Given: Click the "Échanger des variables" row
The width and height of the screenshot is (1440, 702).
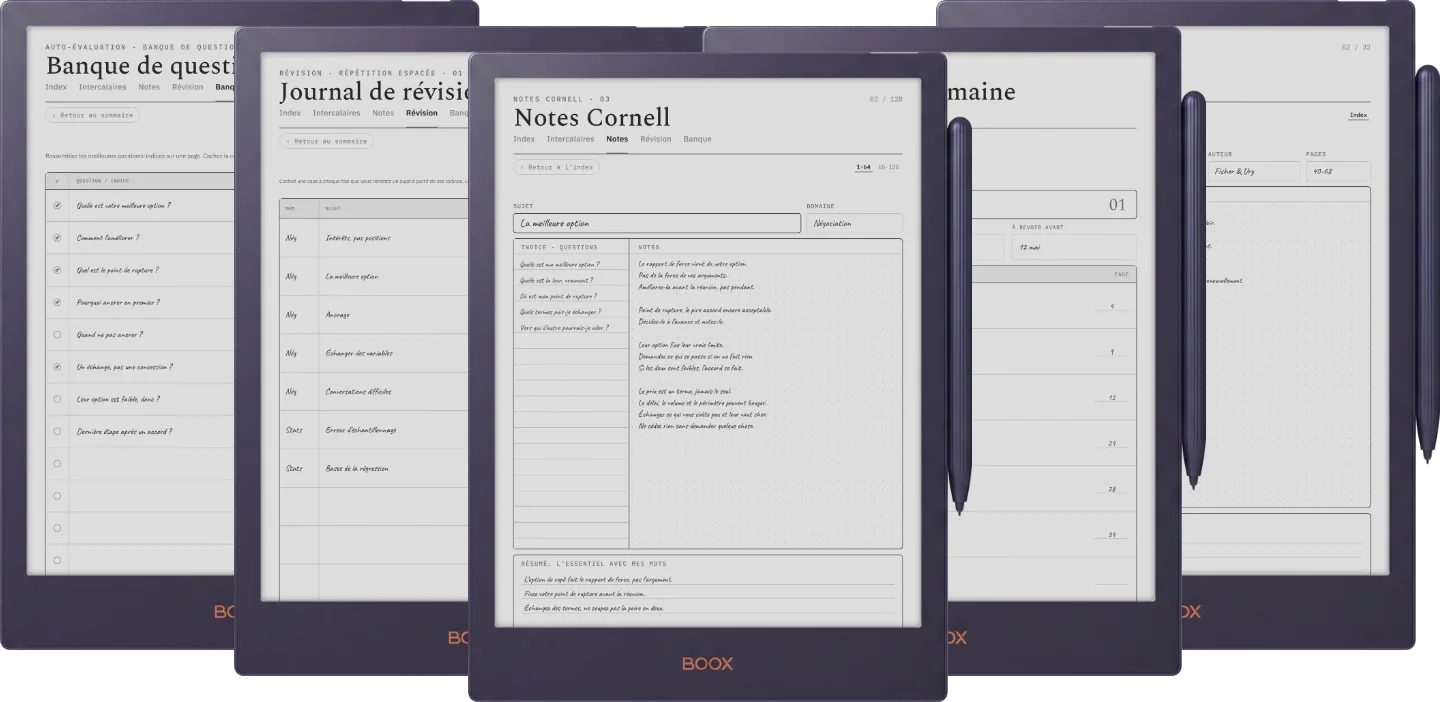Looking at the screenshot, I should (375, 353).
